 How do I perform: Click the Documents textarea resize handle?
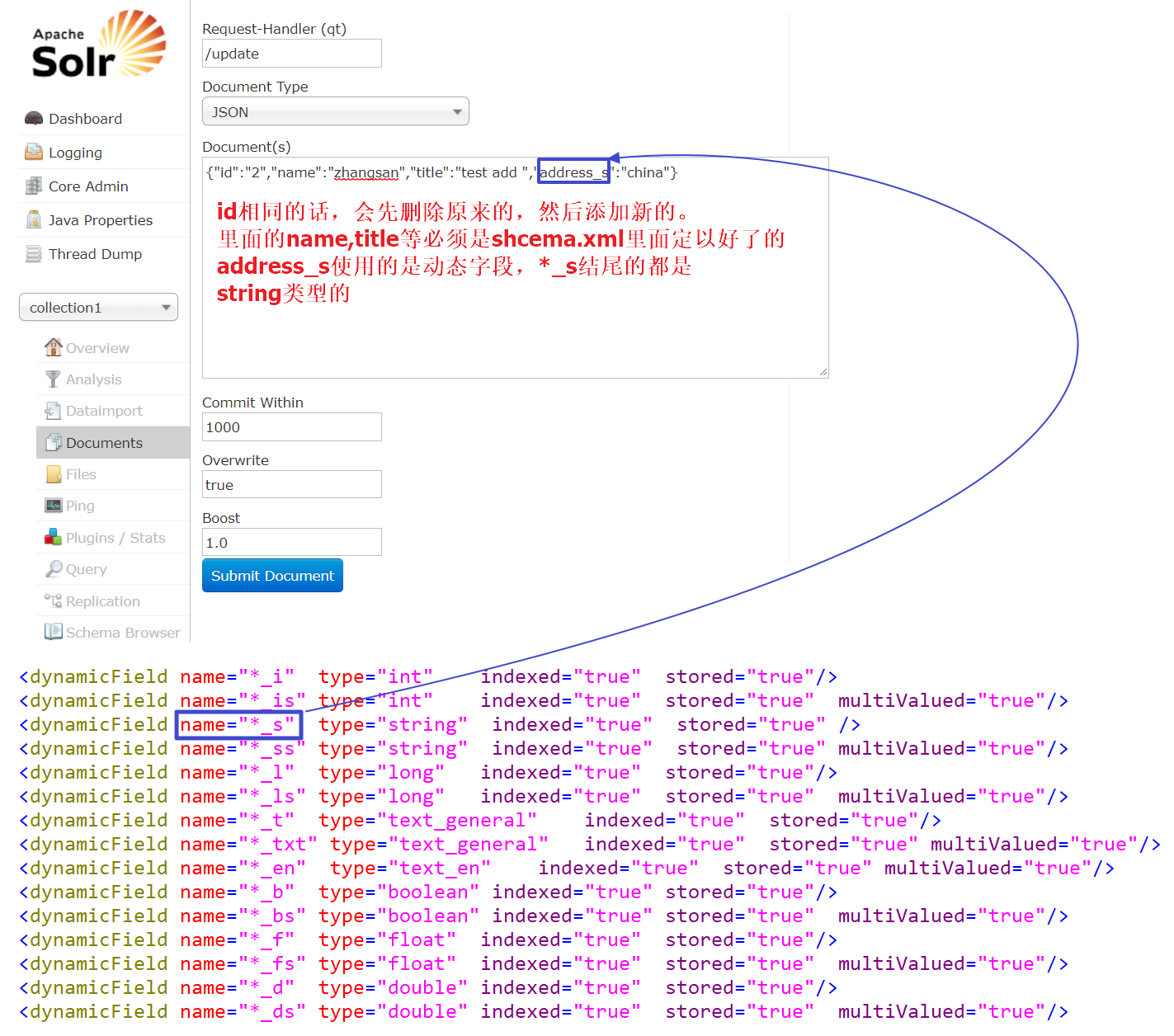point(823,372)
